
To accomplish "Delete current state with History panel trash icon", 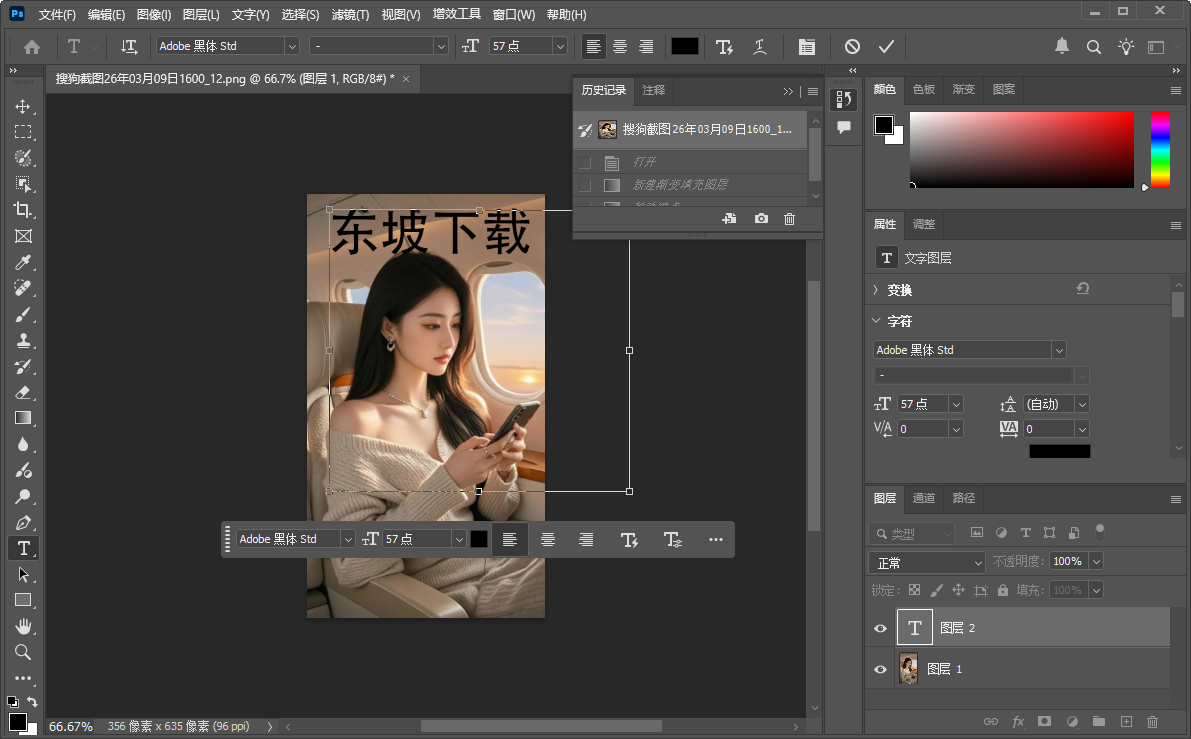I will click(789, 218).
